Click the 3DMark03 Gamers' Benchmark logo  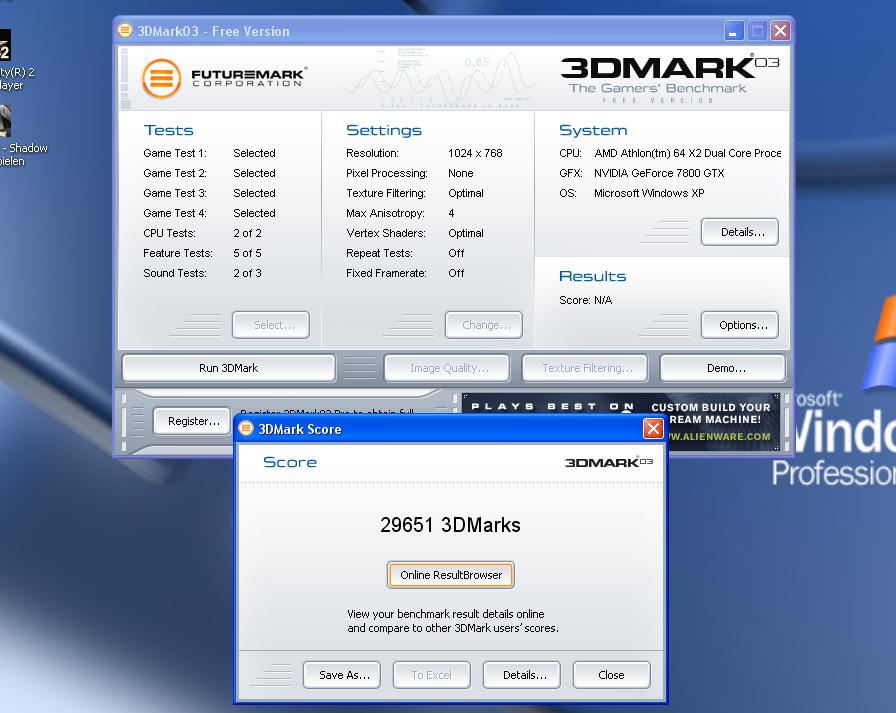click(x=670, y=79)
